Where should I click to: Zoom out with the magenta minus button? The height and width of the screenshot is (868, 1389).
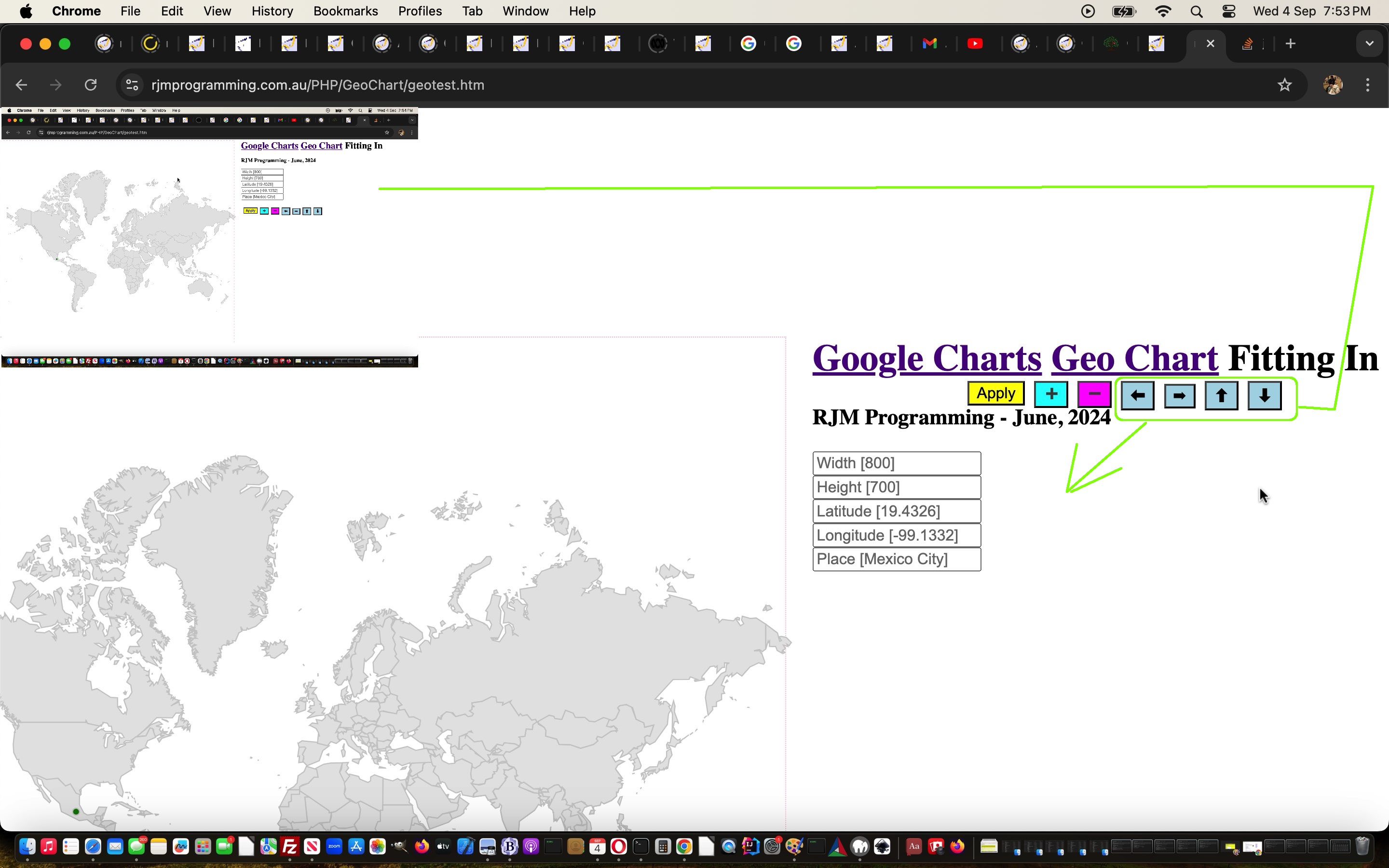point(1094,394)
